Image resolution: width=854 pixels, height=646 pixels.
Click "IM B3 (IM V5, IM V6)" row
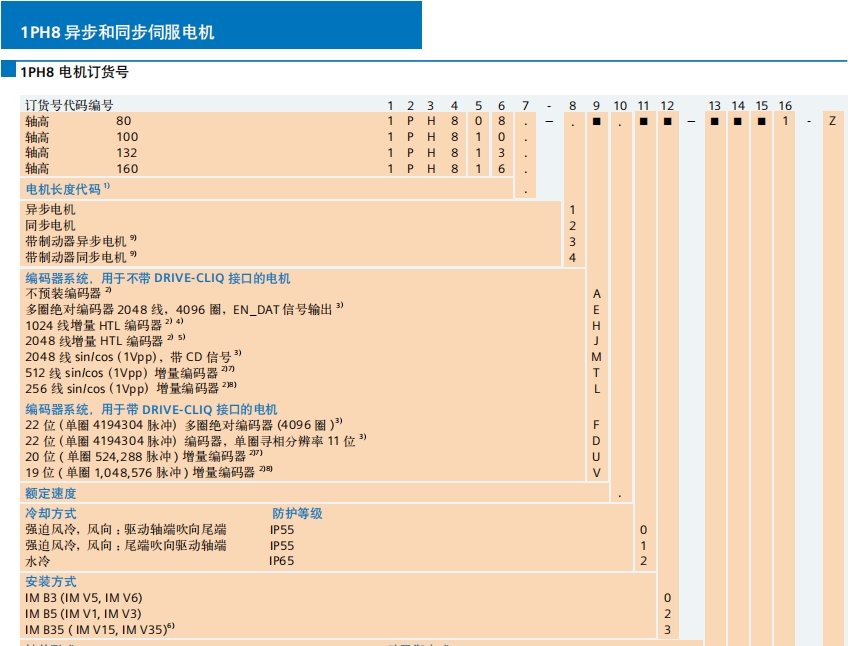tap(84, 598)
